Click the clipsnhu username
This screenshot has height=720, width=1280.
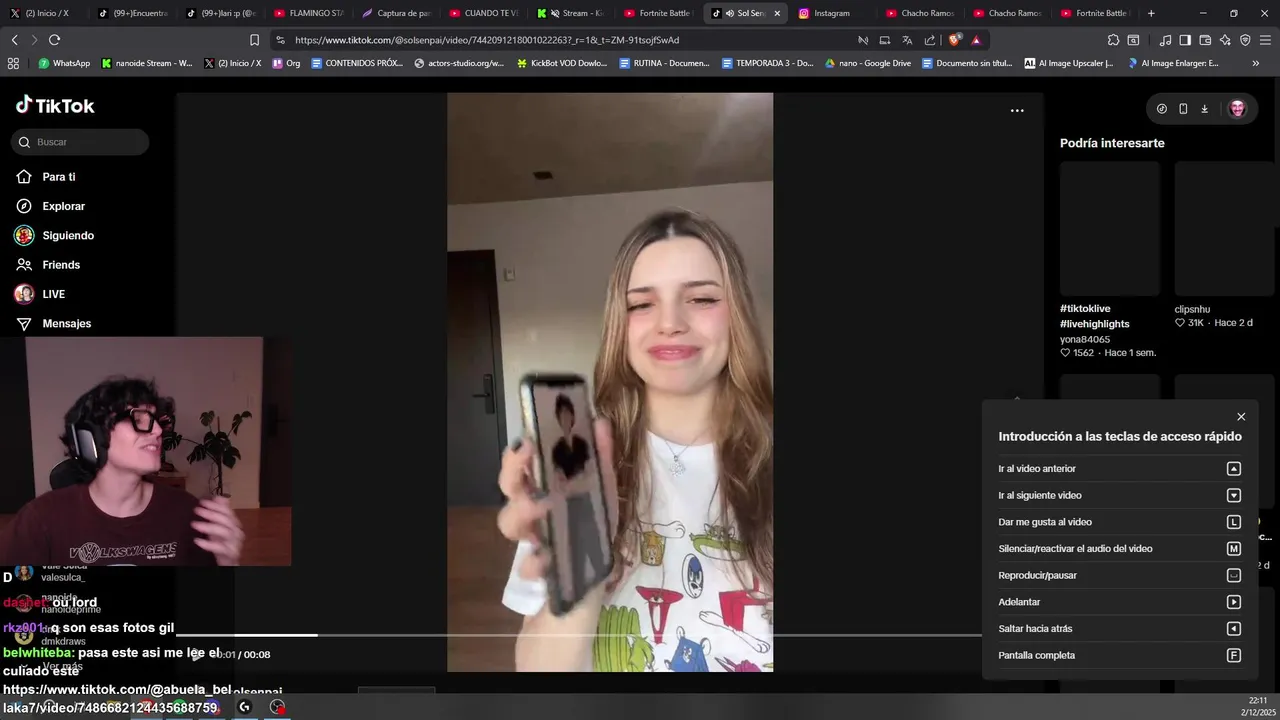point(1192,309)
